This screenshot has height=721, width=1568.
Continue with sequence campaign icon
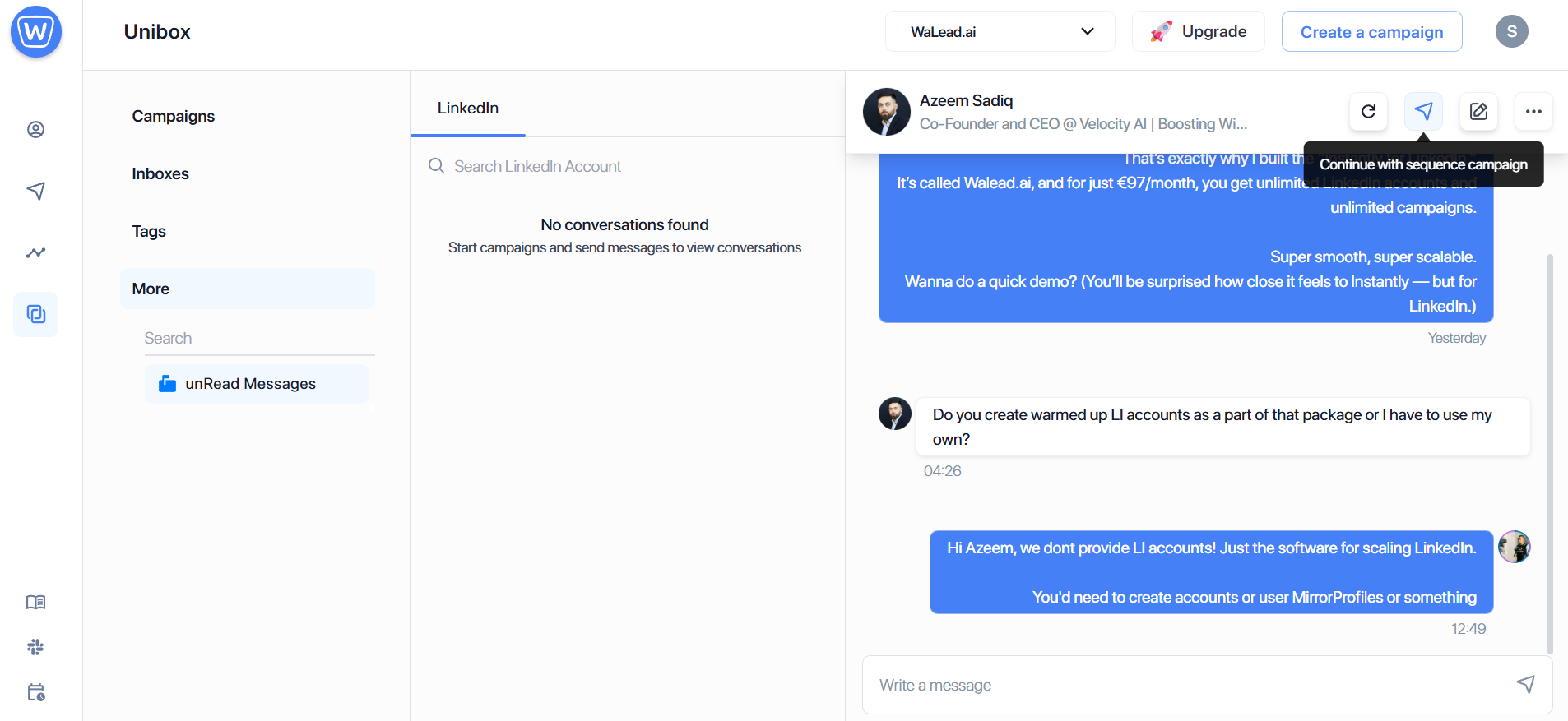pos(1423,112)
